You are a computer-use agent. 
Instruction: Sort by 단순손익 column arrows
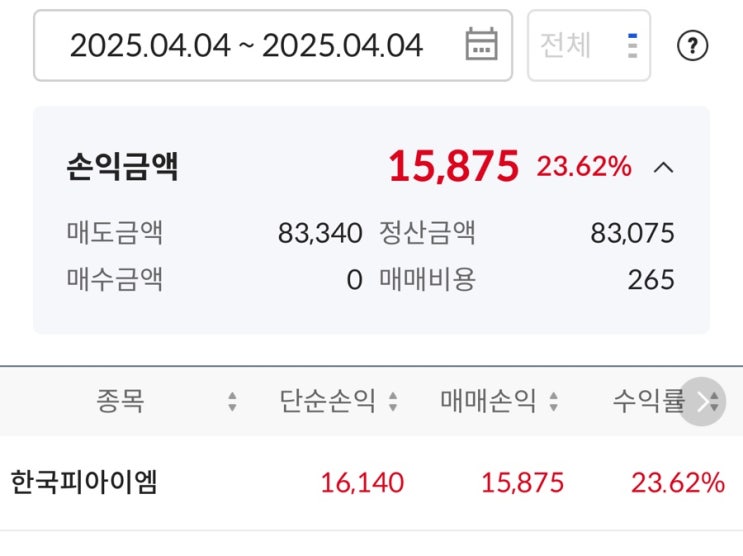[393, 402]
